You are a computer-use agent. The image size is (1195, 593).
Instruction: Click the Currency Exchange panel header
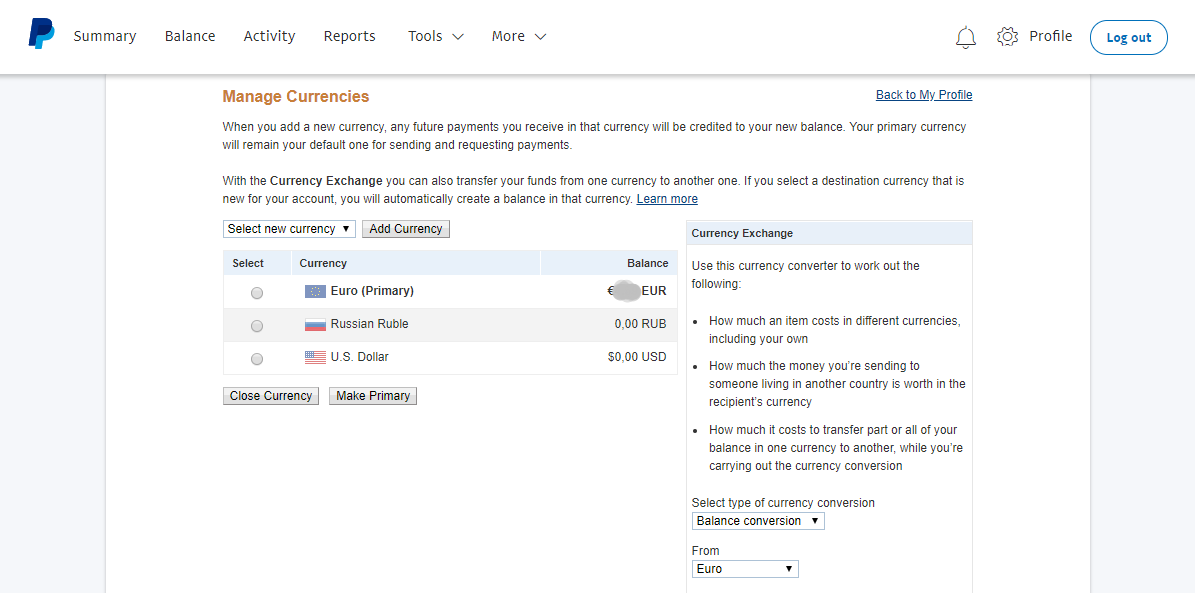(x=829, y=233)
